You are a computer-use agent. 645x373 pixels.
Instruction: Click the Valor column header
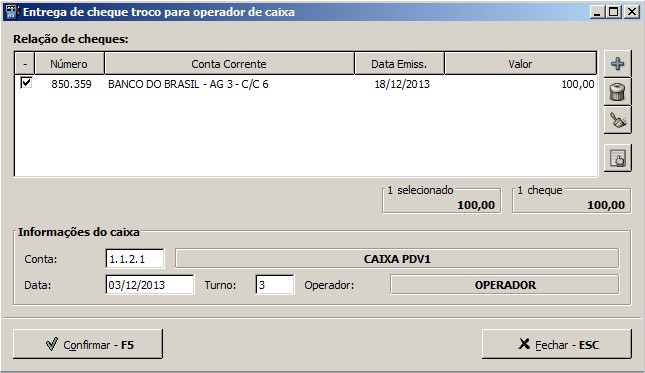point(520,64)
